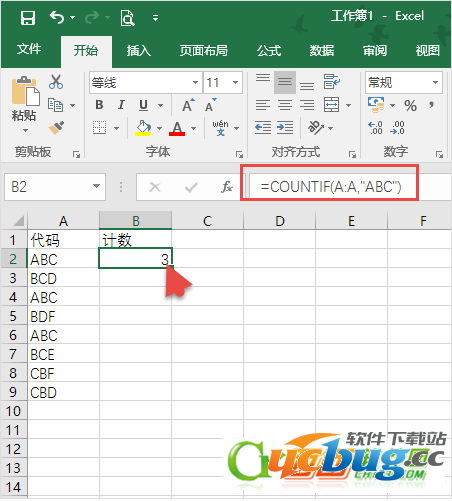The height and width of the screenshot is (501, 452).
Task: Open the font name dropdown 等线
Action: pyautogui.click(x=196, y=82)
